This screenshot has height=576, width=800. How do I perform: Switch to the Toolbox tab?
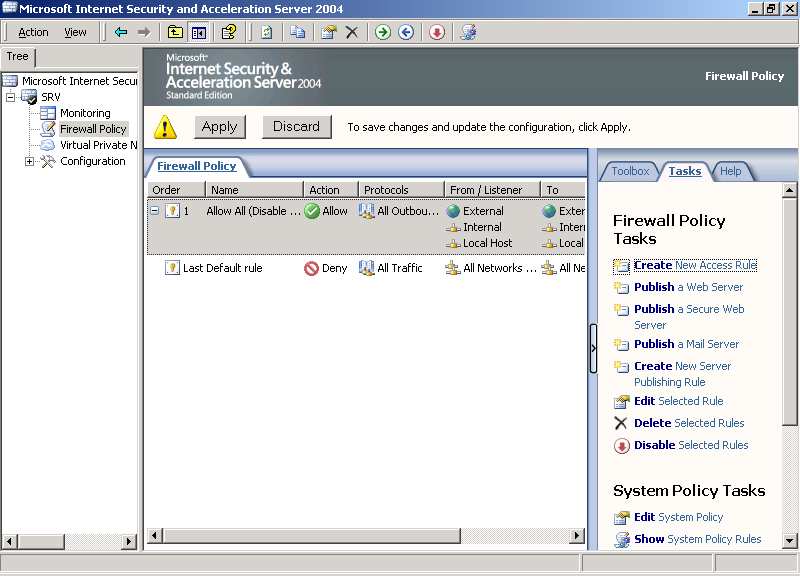630,171
